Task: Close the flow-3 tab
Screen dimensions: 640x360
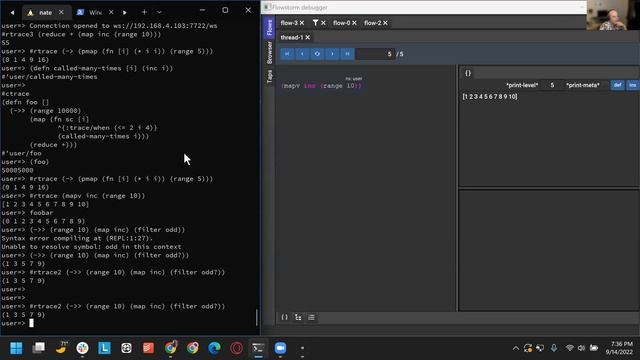Action: click(302, 23)
